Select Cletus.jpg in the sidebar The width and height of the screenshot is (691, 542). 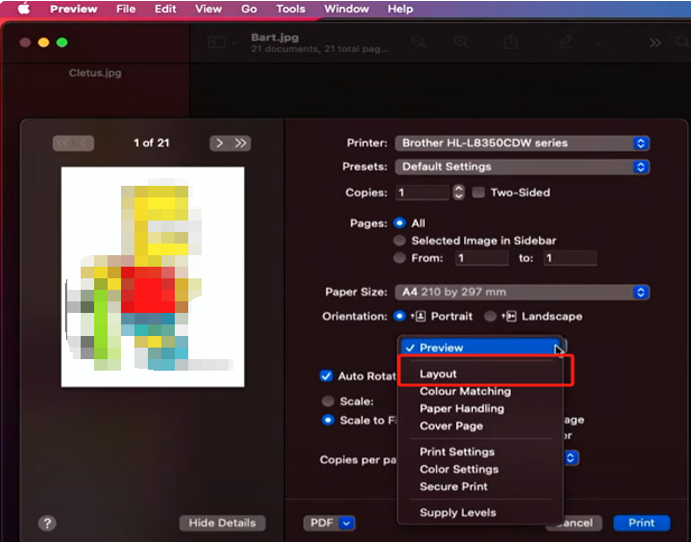[x=95, y=73]
